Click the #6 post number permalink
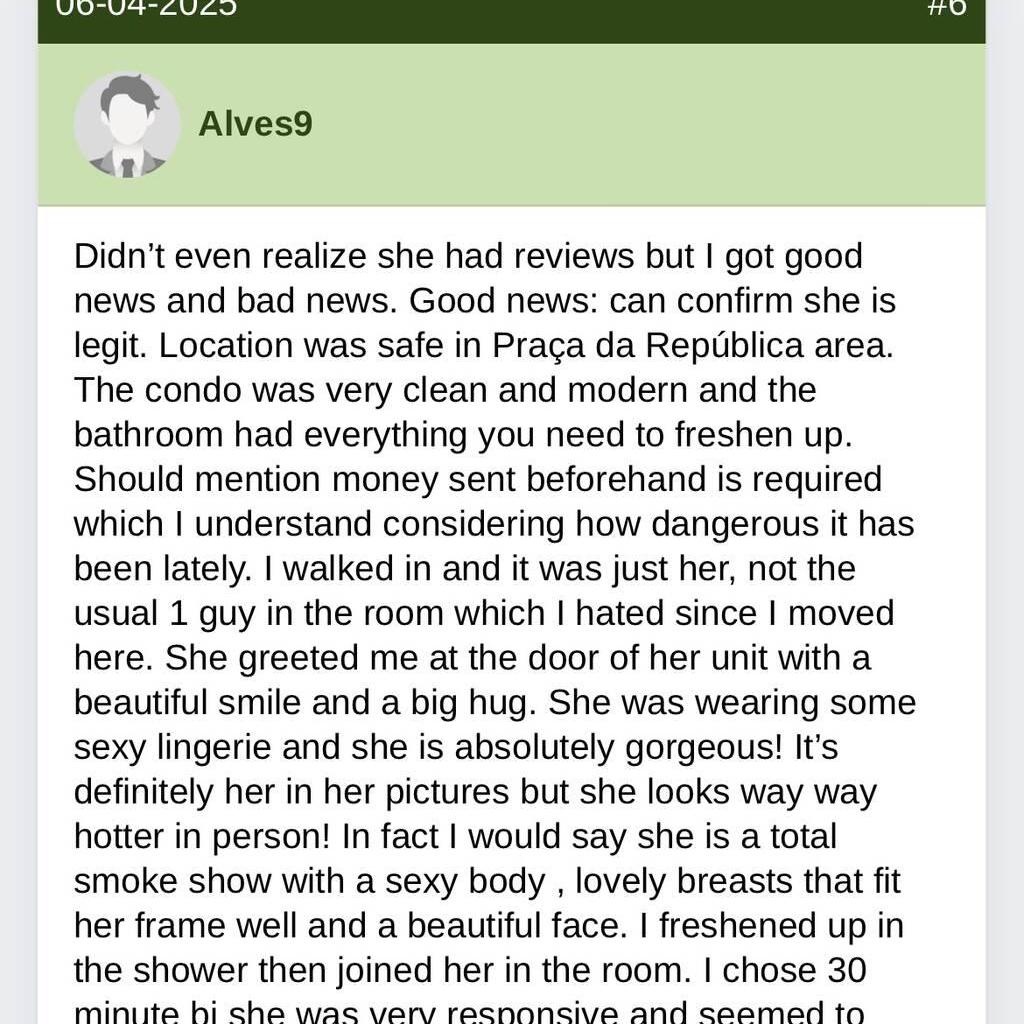 (x=946, y=8)
